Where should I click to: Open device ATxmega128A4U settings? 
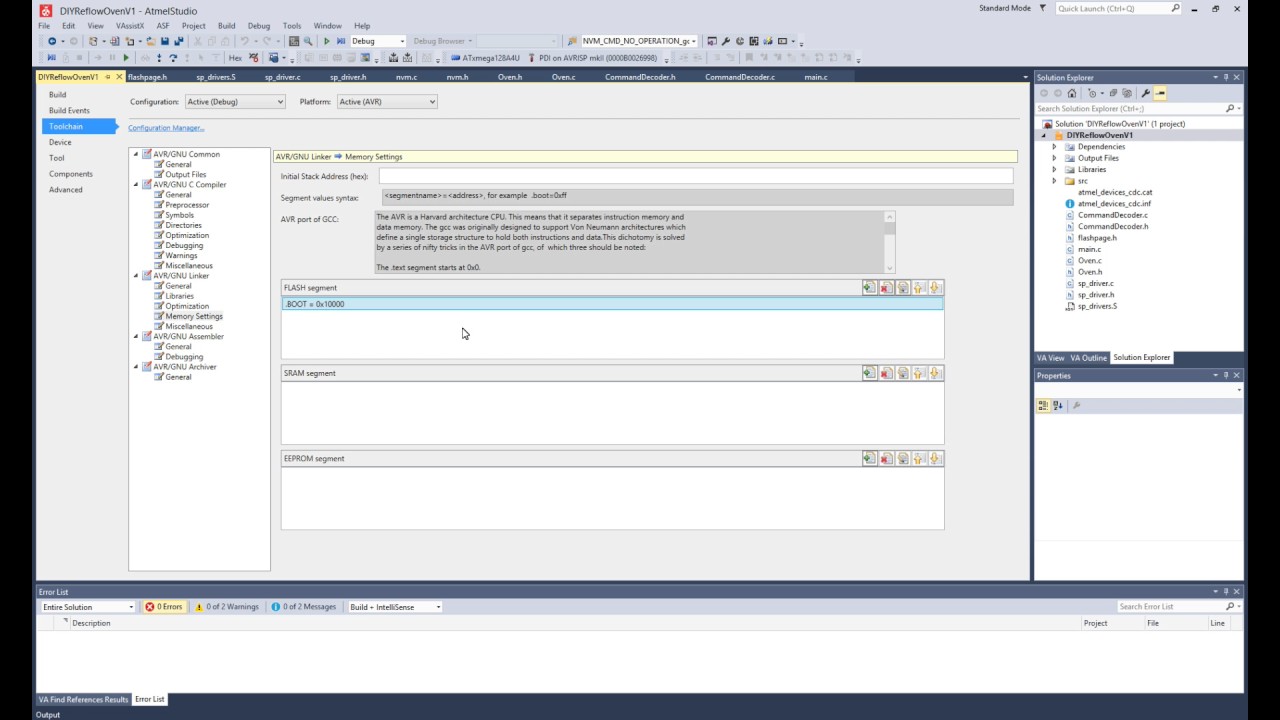click(485, 58)
